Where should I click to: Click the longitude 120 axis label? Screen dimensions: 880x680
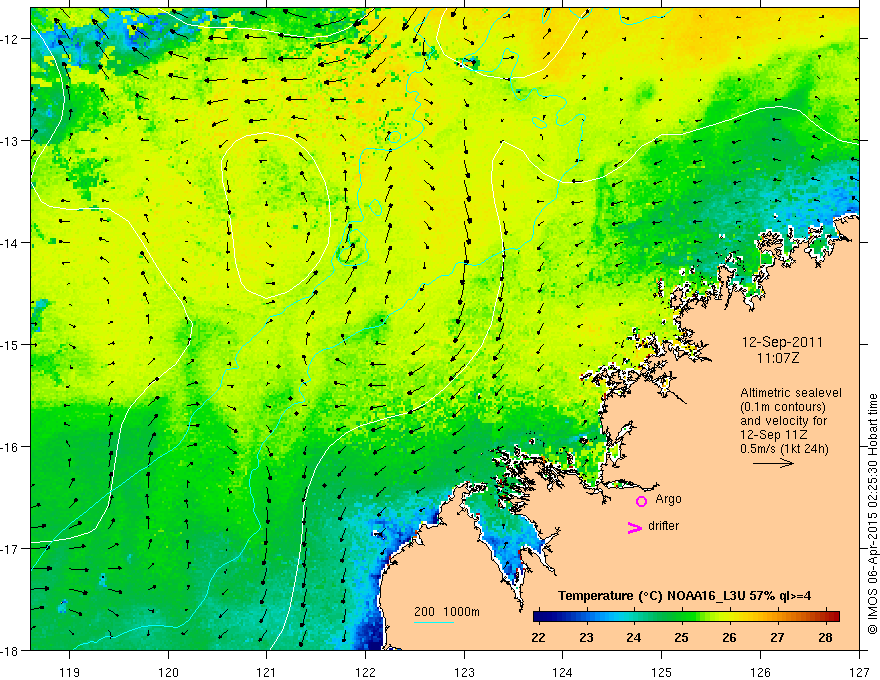coord(168,672)
